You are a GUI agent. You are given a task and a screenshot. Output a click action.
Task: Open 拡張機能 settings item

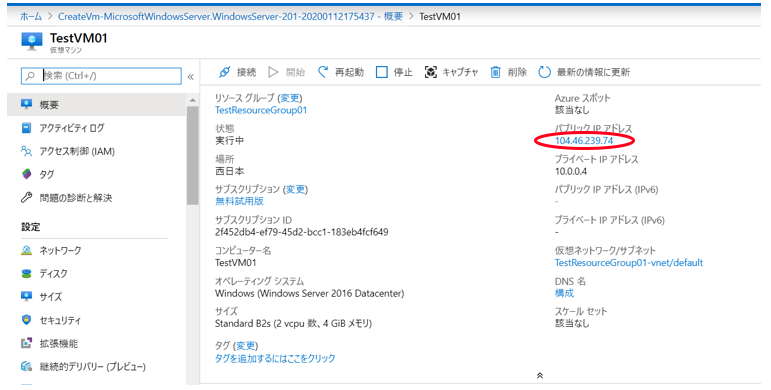[96, 343]
